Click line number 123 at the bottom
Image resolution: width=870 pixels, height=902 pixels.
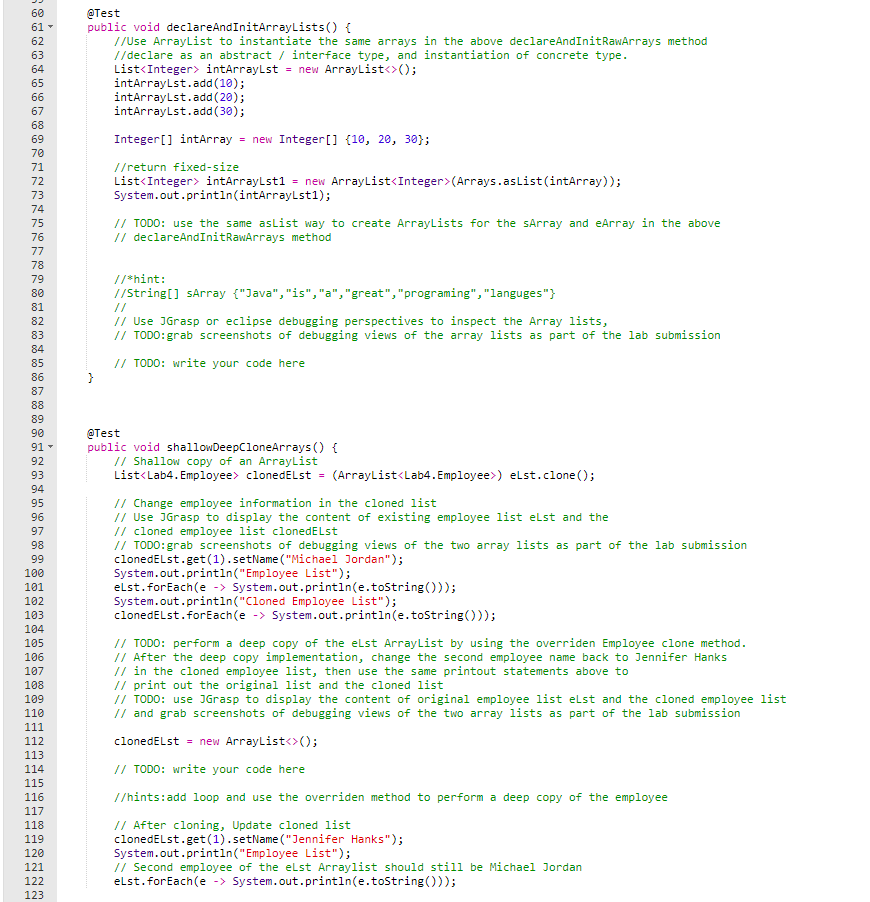pos(33,895)
